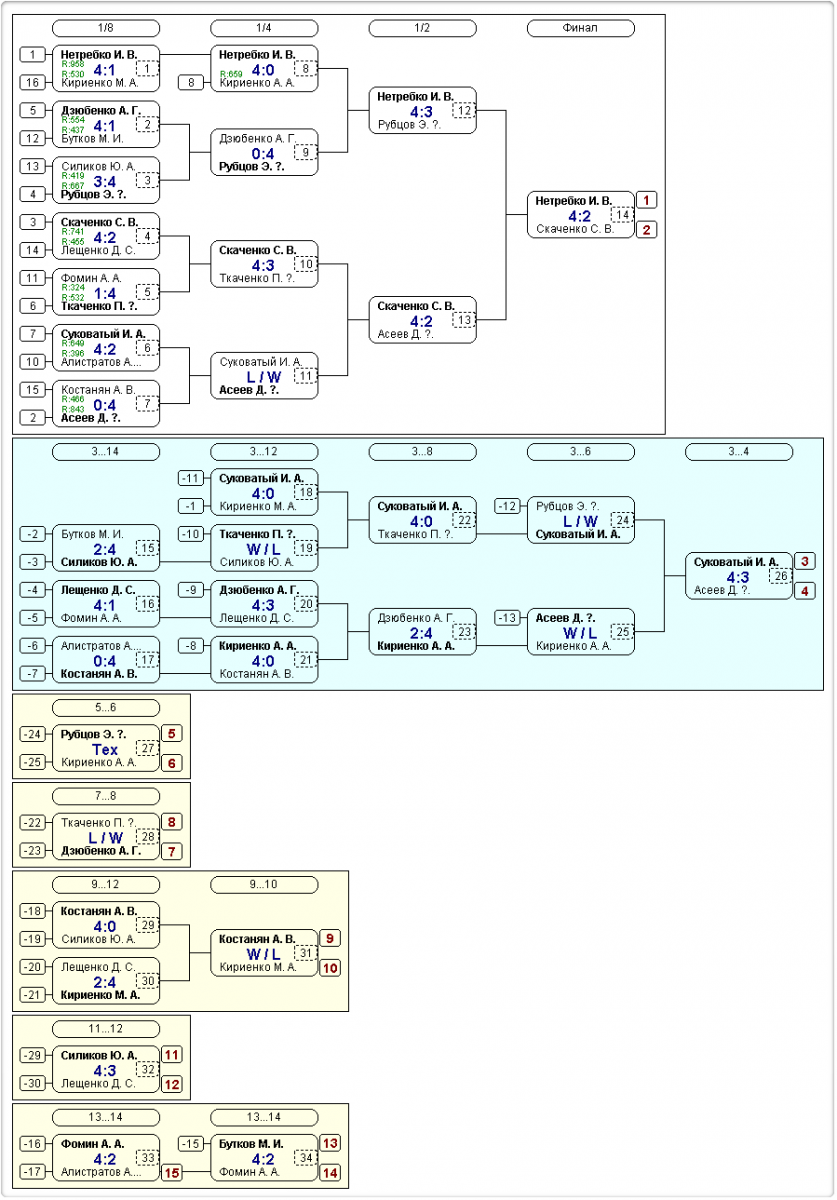Click the "-15" slot beside Бутков М. И.

[x=192, y=1142]
